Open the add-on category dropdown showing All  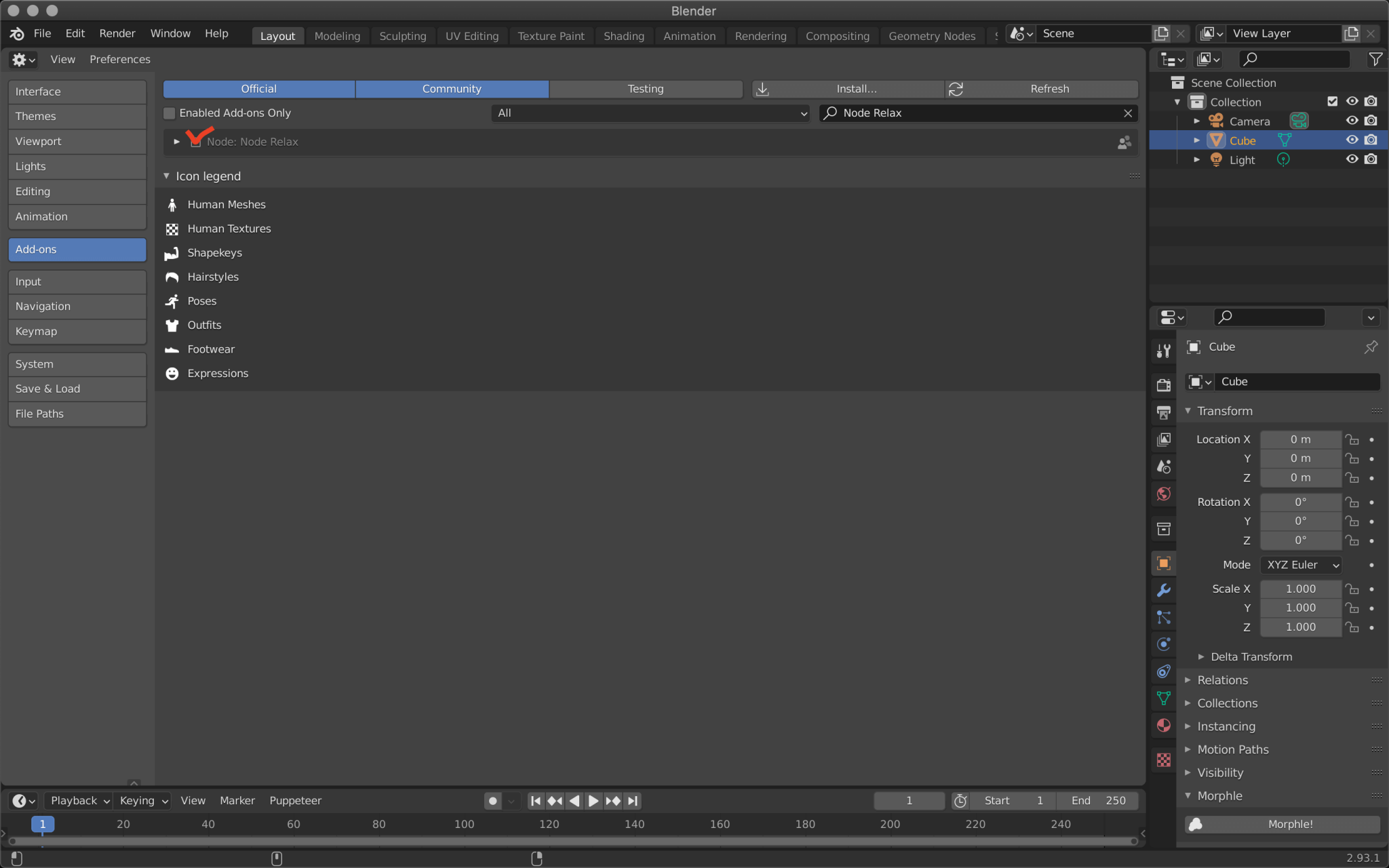(649, 113)
